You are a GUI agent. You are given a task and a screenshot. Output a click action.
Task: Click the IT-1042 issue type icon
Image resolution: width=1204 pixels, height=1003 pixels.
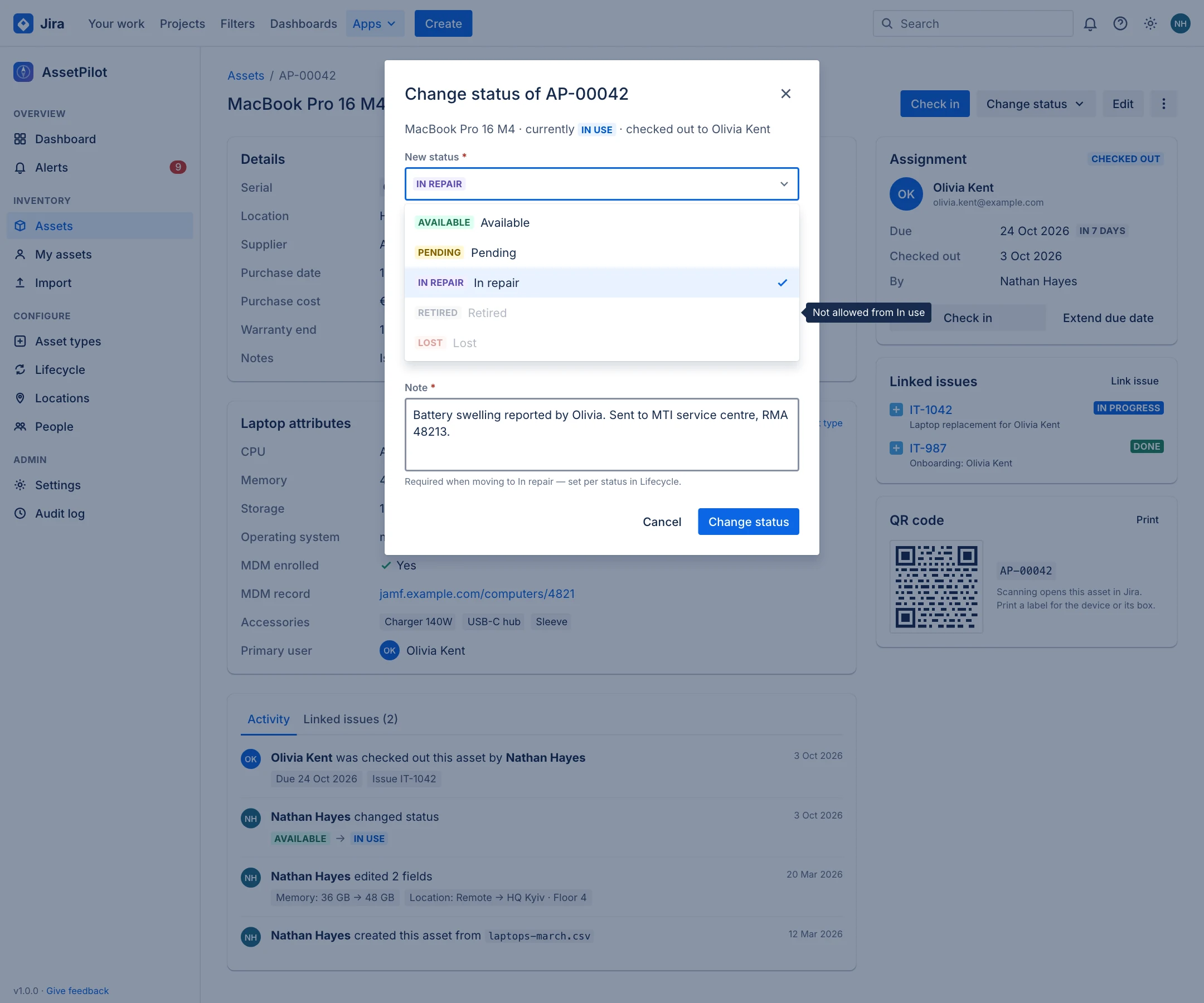coord(896,409)
